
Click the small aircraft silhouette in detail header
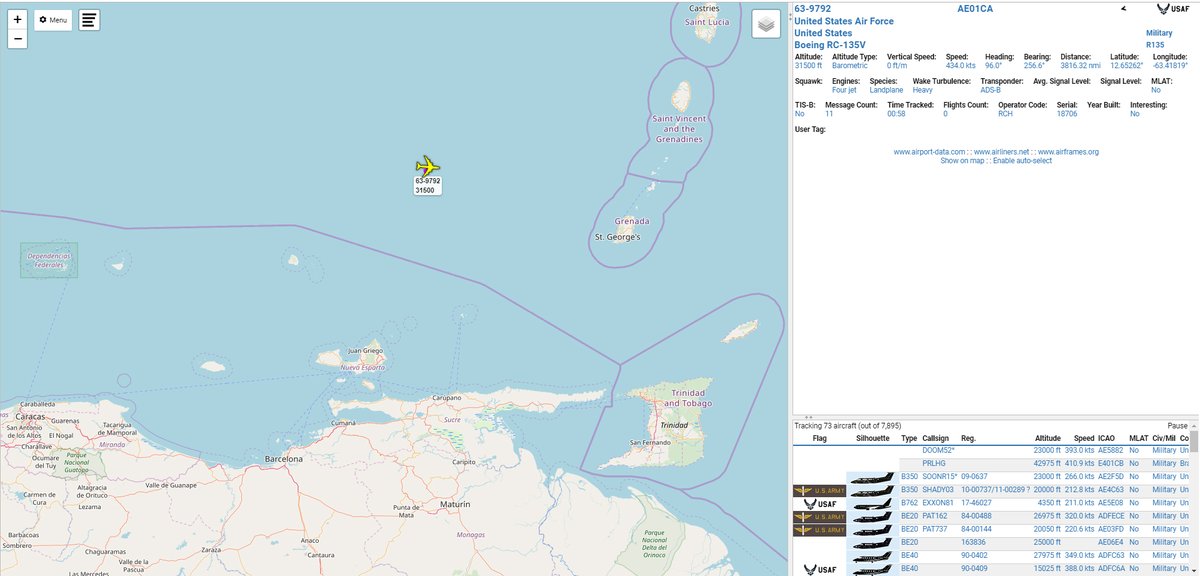(1123, 8)
